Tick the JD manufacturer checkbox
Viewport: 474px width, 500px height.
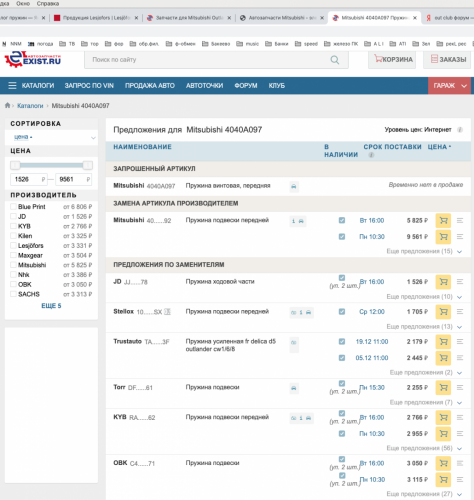13,216
